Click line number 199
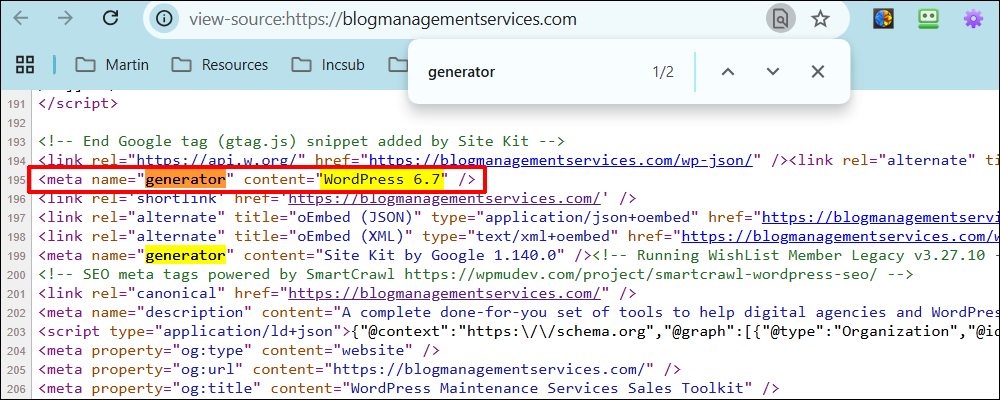This screenshot has height=400, width=1000. [x=18, y=256]
